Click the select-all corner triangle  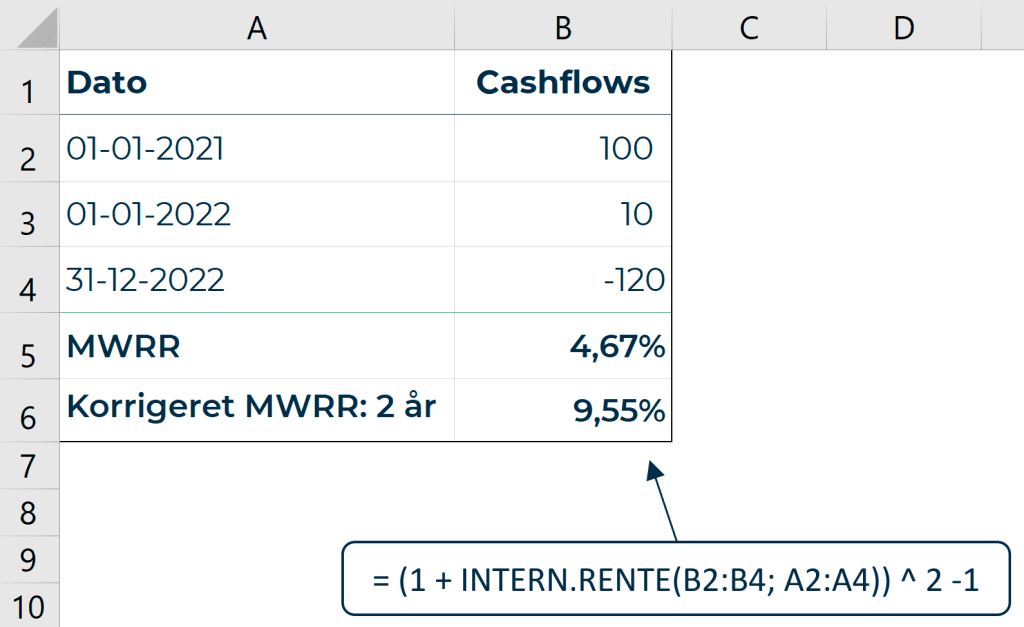pyautogui.click(x=37, y=28)
